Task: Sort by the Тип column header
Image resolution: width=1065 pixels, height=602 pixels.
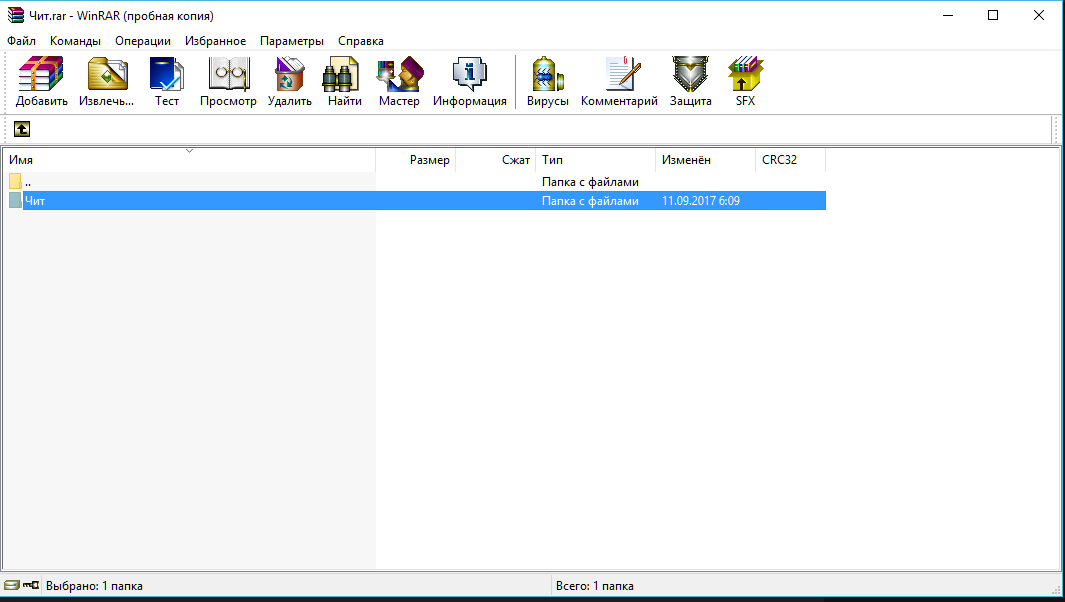Action: click(x=596, y=160)
